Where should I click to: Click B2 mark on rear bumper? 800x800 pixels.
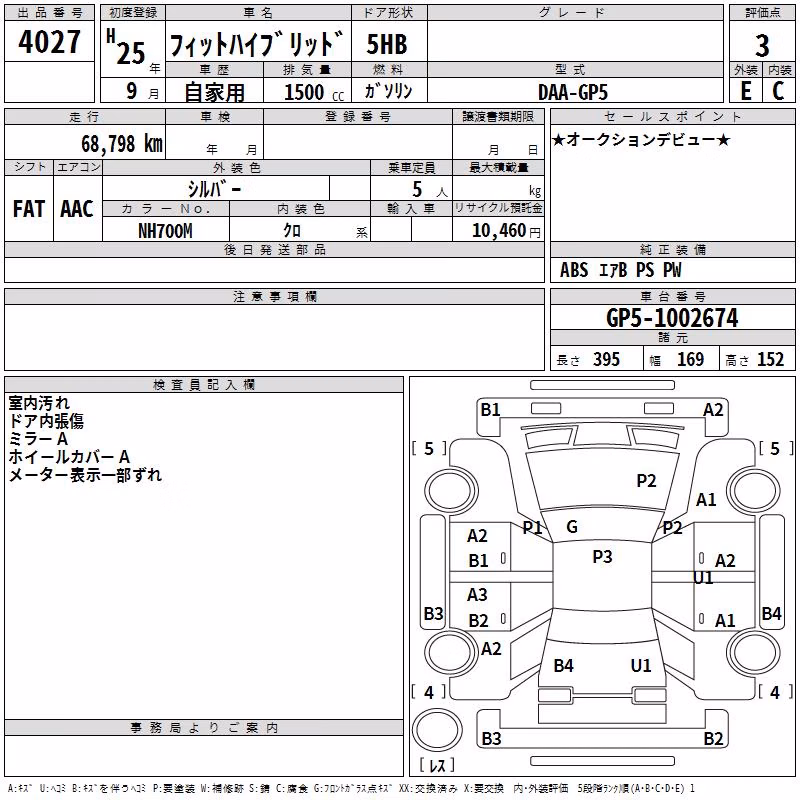(713, 739)
